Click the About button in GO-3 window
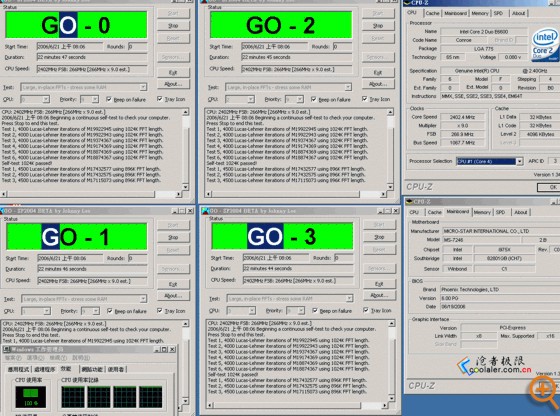The image size is (560, 416). [379, 295]
